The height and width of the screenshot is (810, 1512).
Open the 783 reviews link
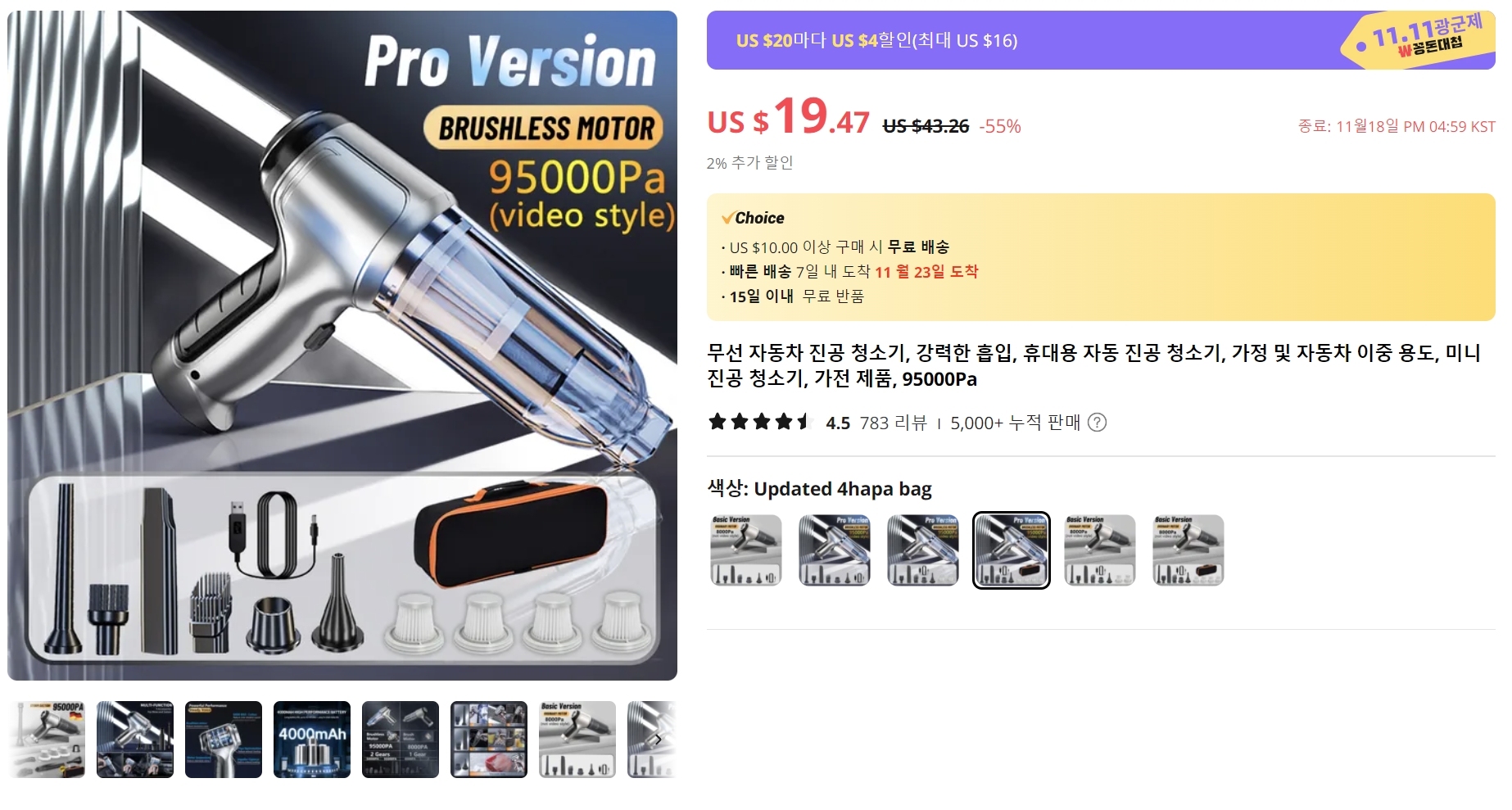893,423
